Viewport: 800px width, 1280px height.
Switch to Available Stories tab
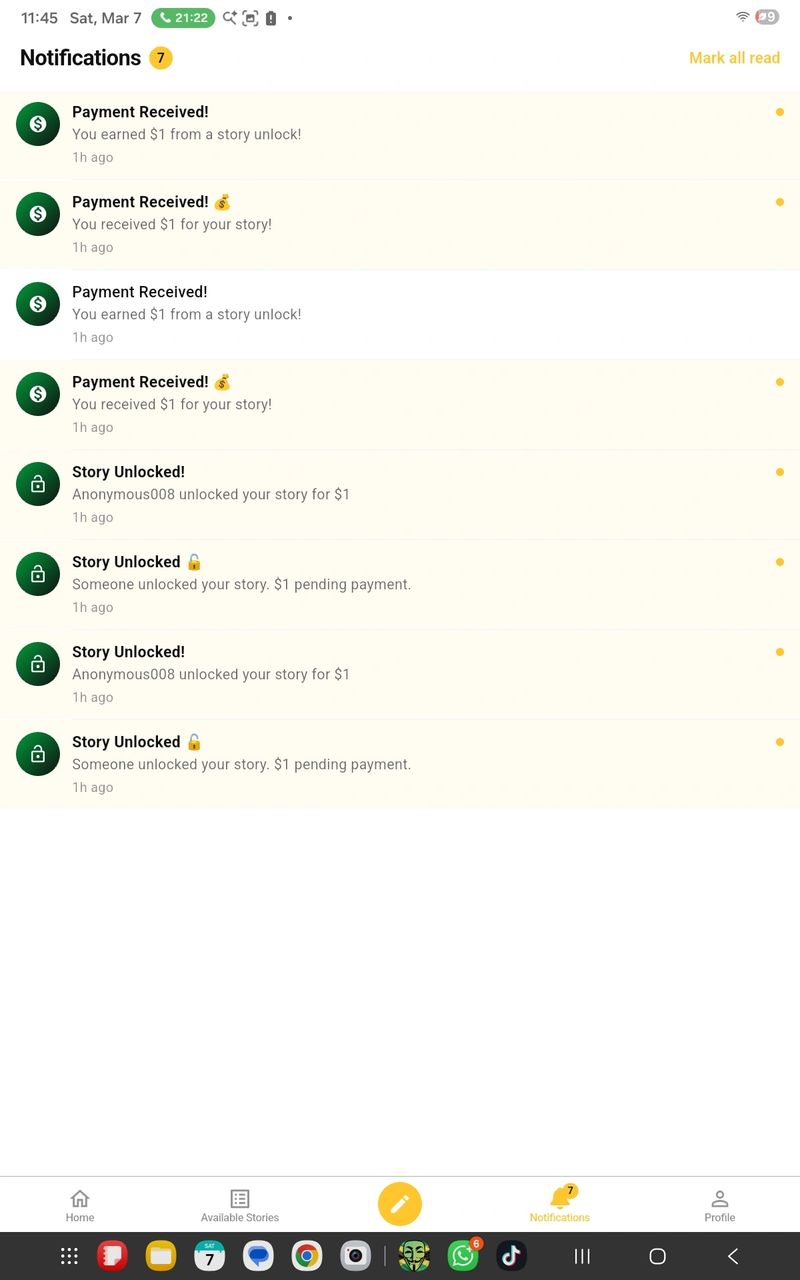click(x=240, y=1205)
